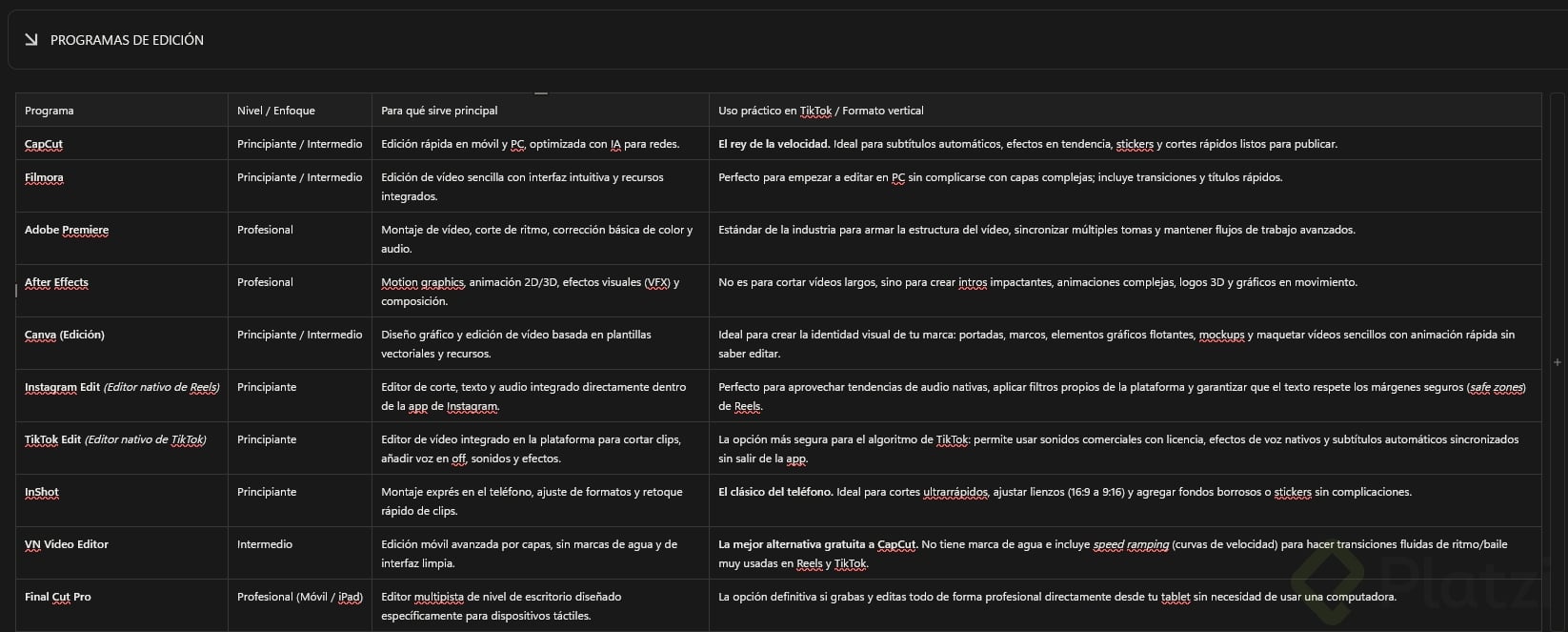Click the After Effects program cell
1568x632 pixels.
[x=122, y=291]
